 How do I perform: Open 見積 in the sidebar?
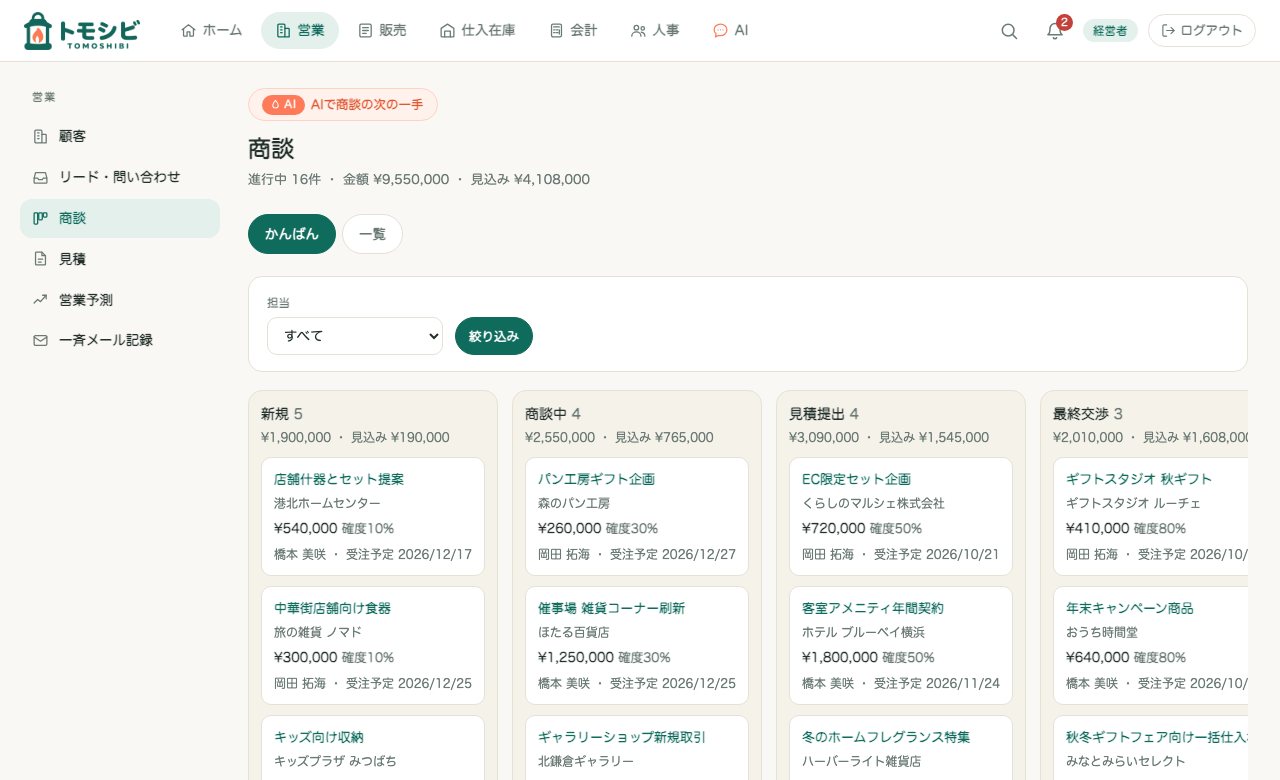(x=120, y=259)
